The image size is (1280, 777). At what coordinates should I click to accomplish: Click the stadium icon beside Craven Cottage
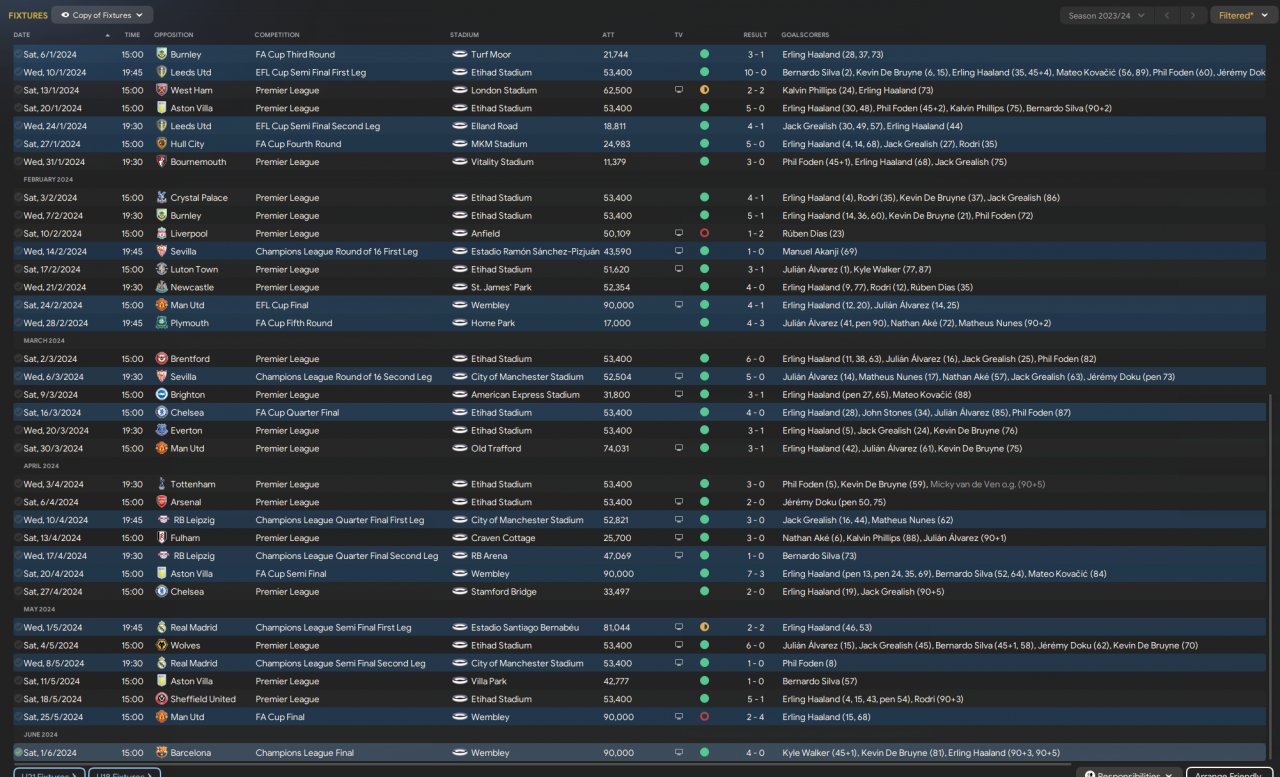(x=460, y=538)
